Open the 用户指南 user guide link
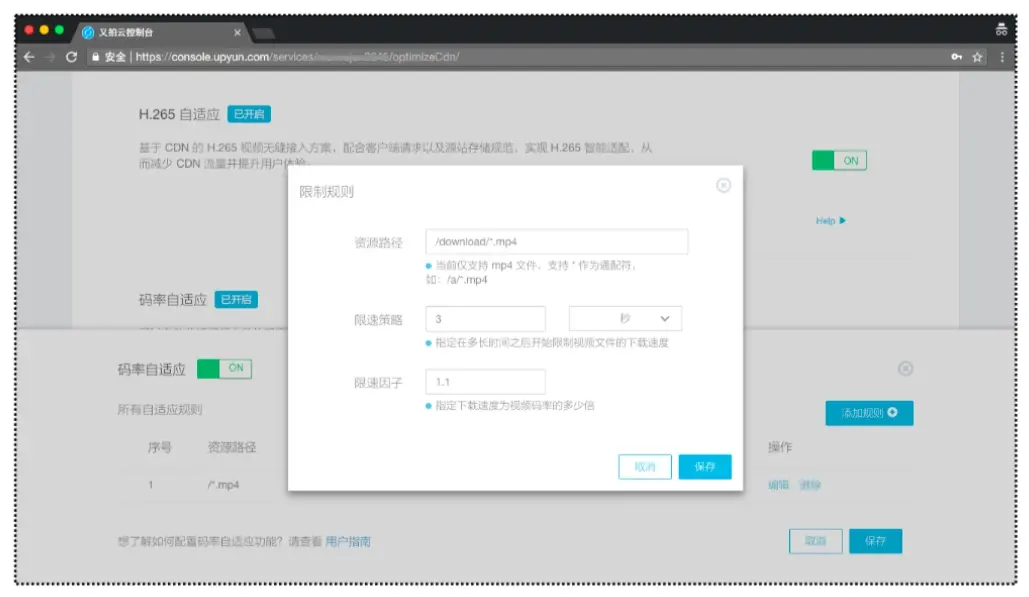Viewport: 1029px width, 597px height. [348, 541]
